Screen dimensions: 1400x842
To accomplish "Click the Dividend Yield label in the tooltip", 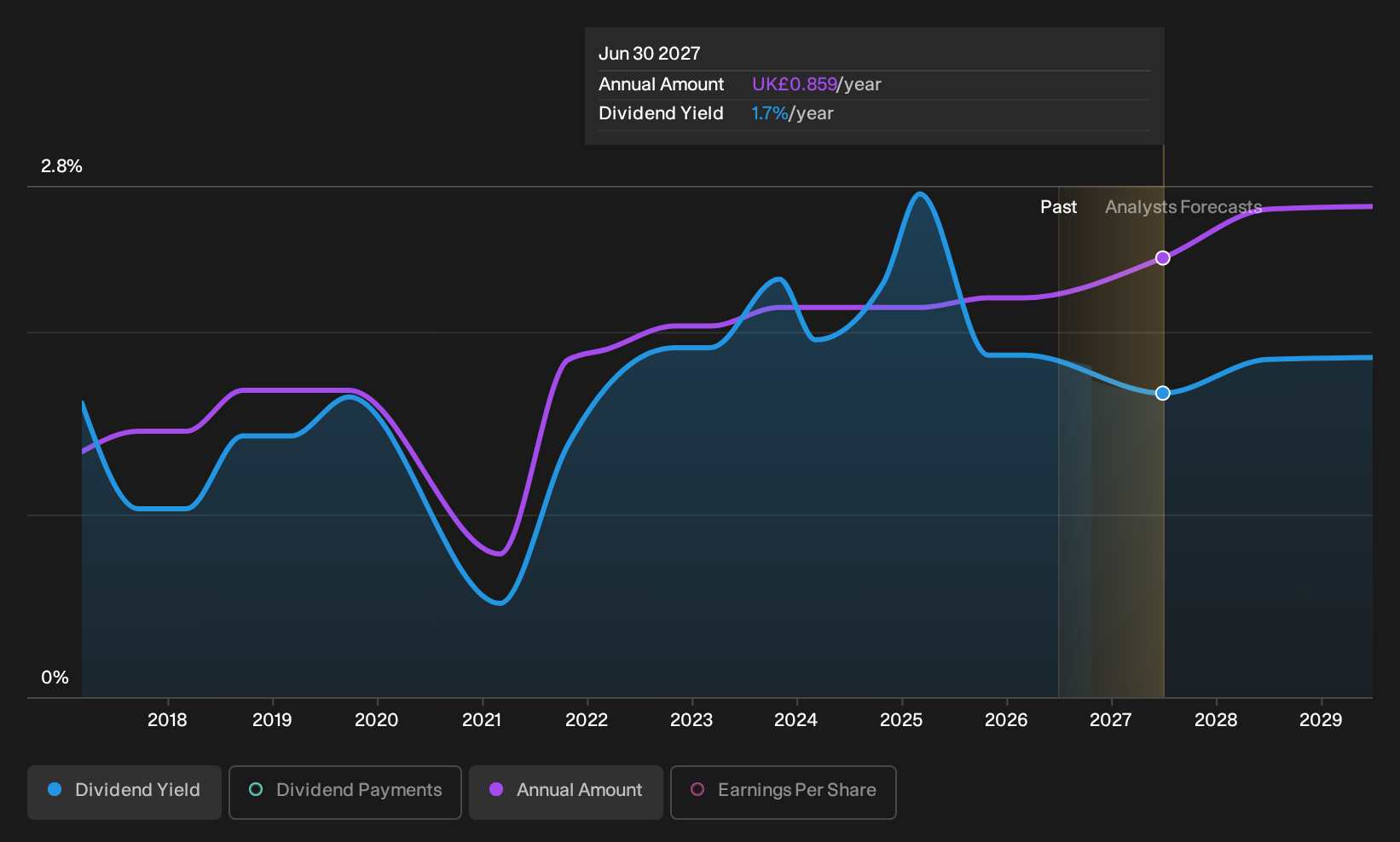I will 661,113.
